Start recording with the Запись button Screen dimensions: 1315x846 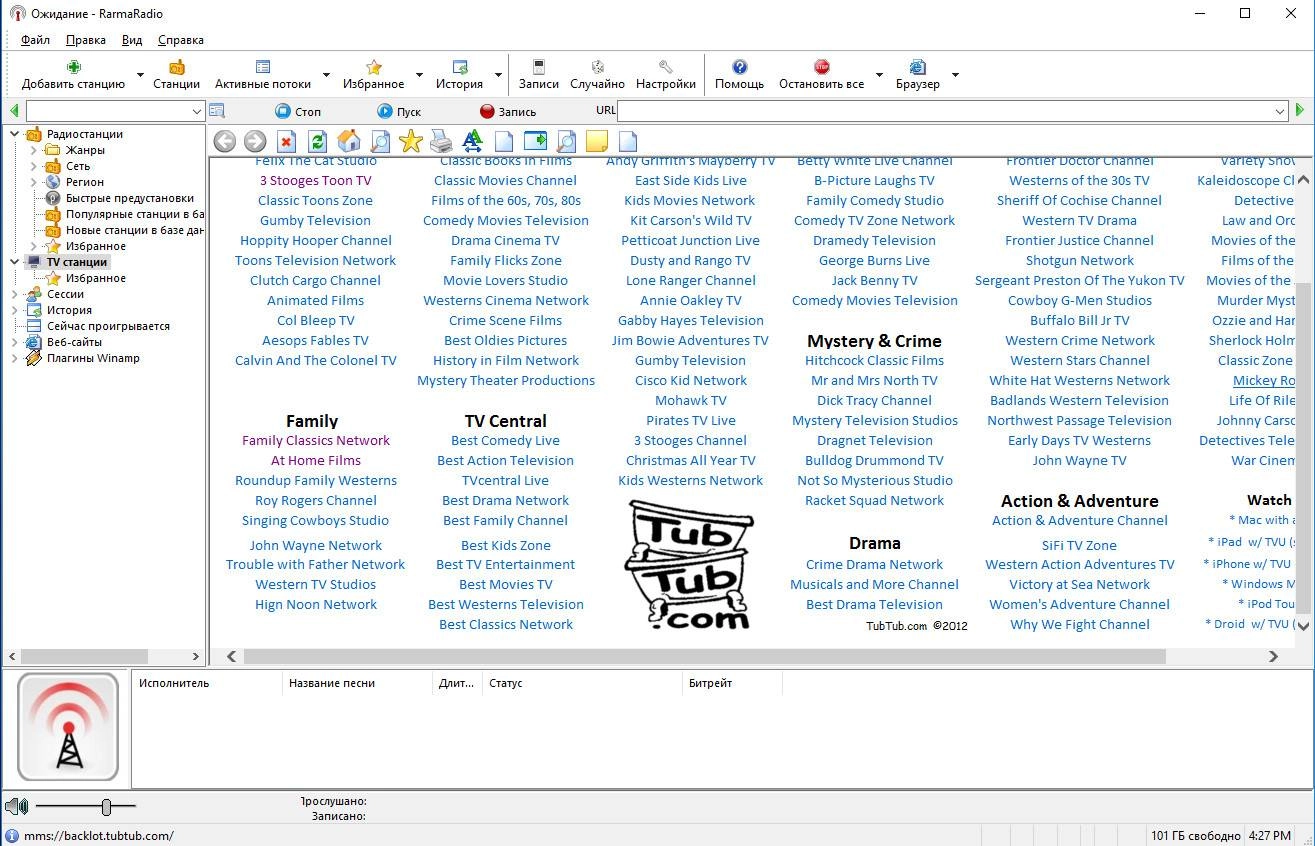point(508,112)
